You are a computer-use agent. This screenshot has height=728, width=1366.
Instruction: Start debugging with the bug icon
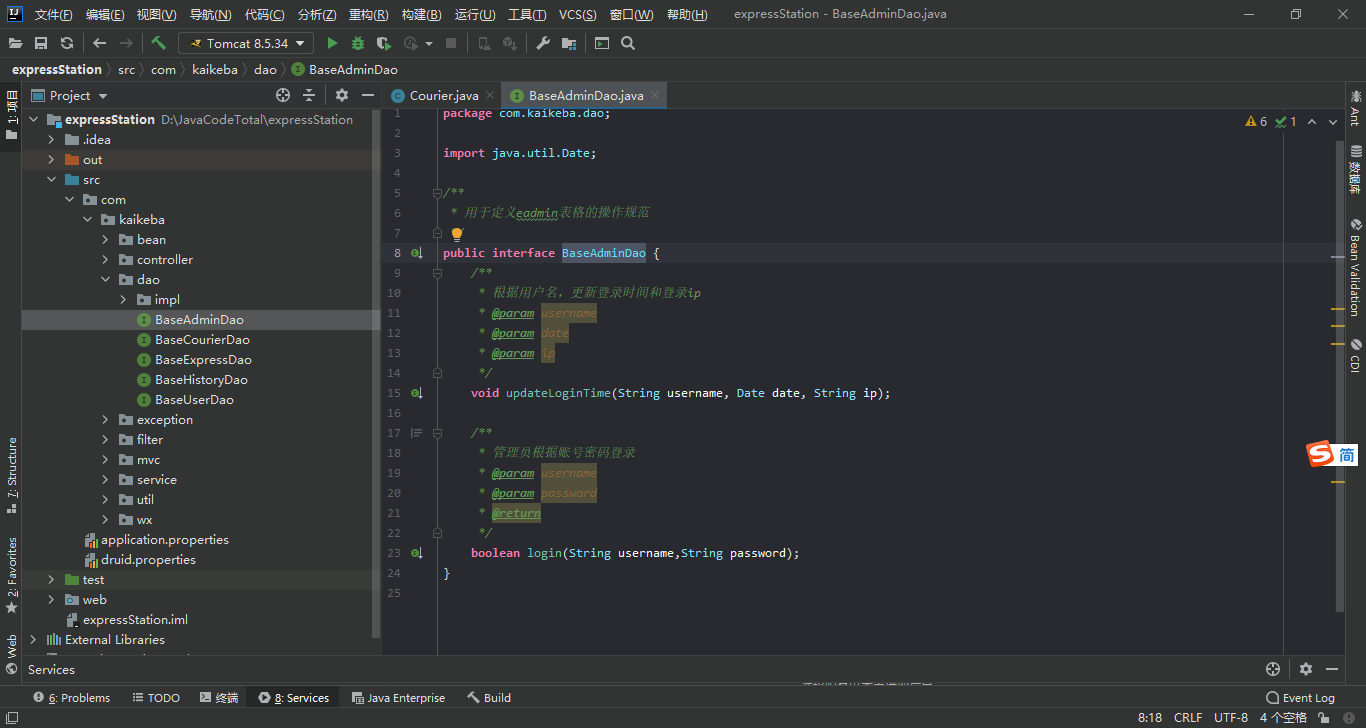(358, 43)
